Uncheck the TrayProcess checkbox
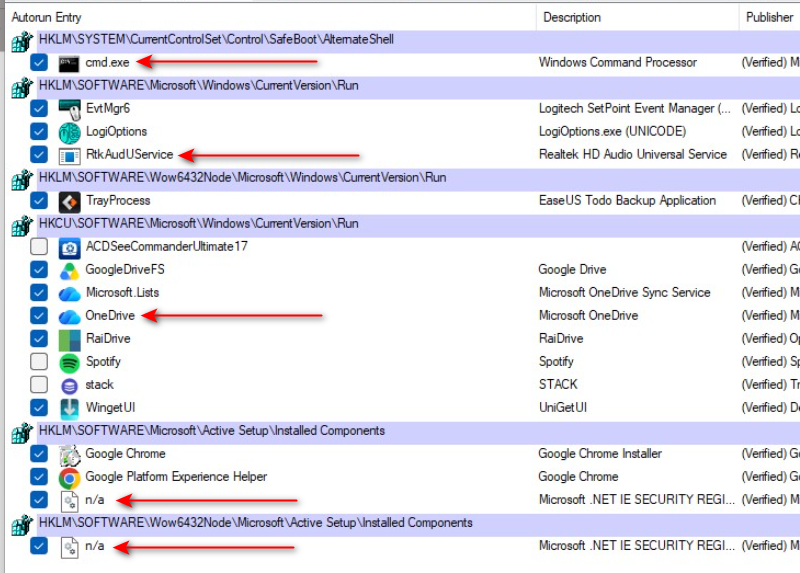Image resolution: width=800 pixels, height=573 pixels. [39, 201]
